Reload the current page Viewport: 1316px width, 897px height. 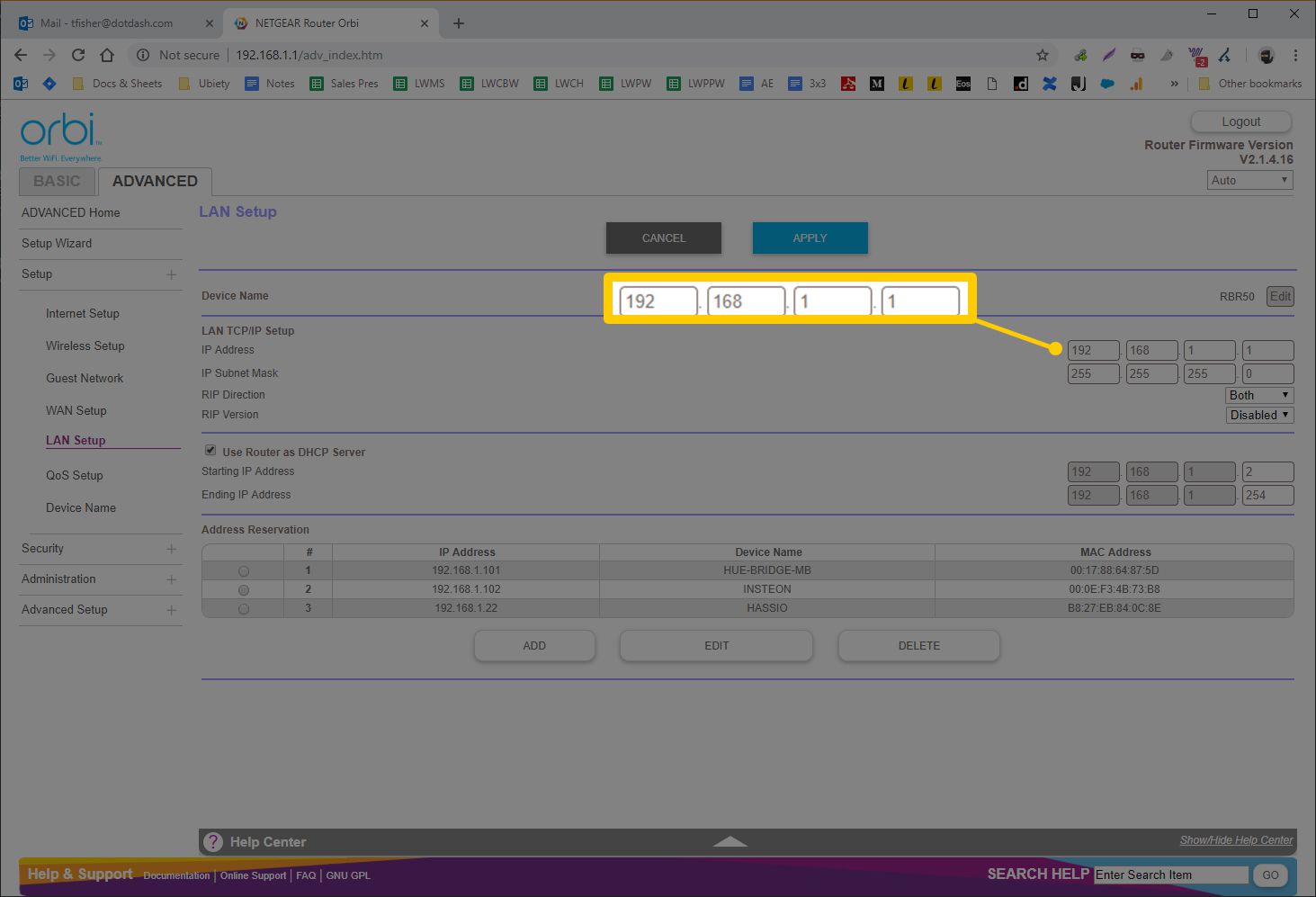click(x=78, y=55)
